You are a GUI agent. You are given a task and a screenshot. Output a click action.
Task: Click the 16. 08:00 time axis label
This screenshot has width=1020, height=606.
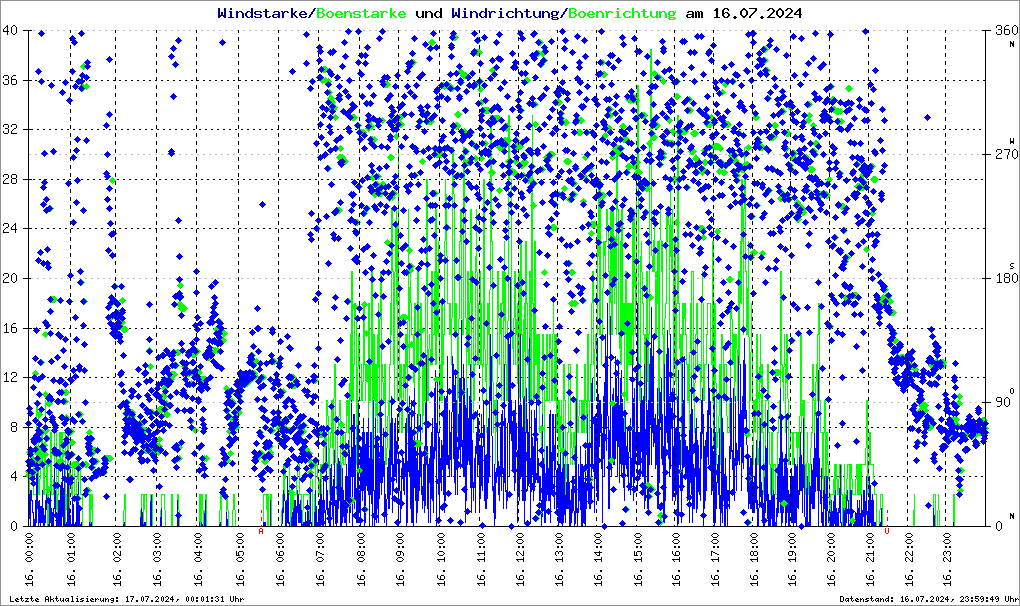coord(360,559)
